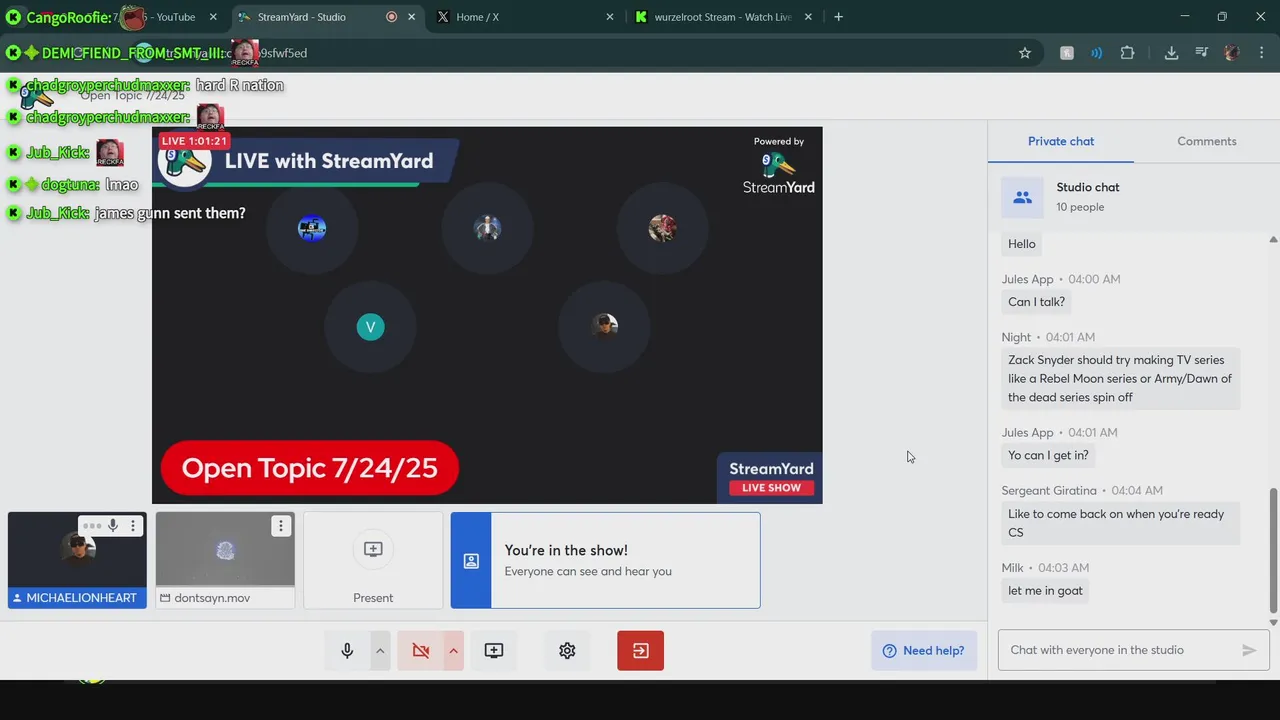Mute the microphone in the bottom toolbar
Viewport: 1280px width, 720px height.
[347, 651]
